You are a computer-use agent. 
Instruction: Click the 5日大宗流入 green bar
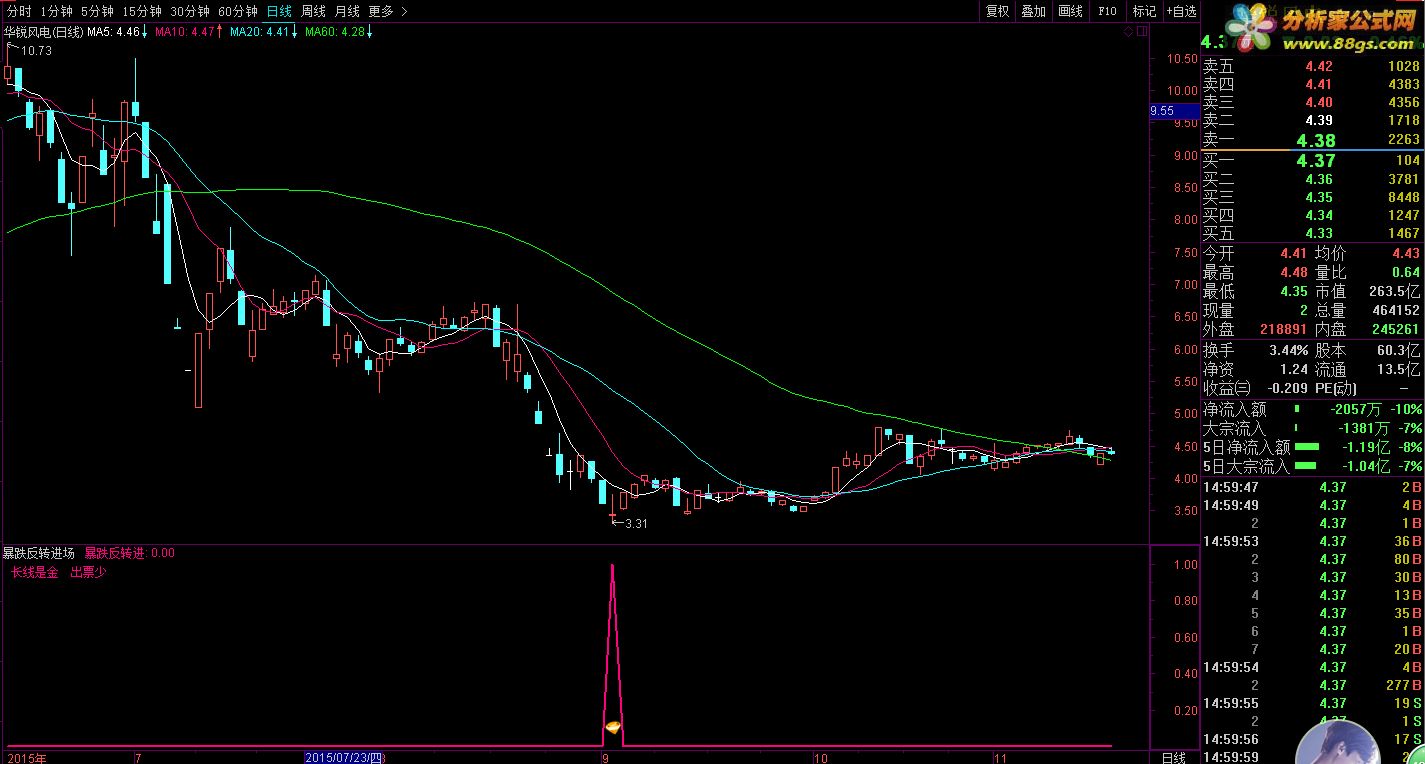pos(1307,466)
